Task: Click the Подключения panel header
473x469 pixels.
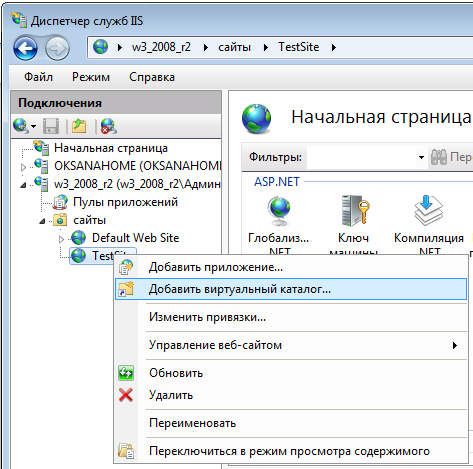Action: (x=116, y=103)
